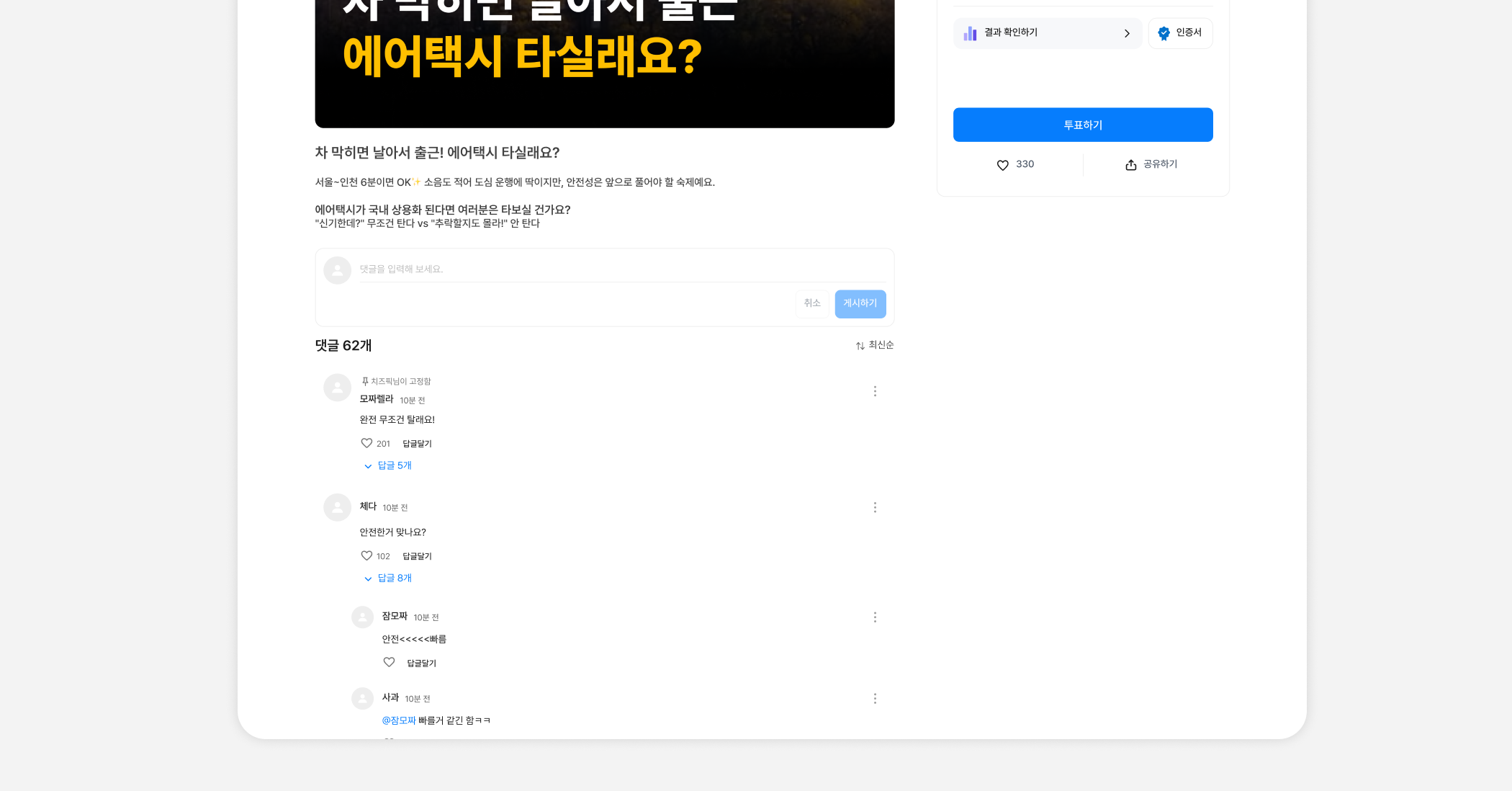Change comment sort order via 최신순
This screenshot has width=1512, height=791.
tap(874, 345)
